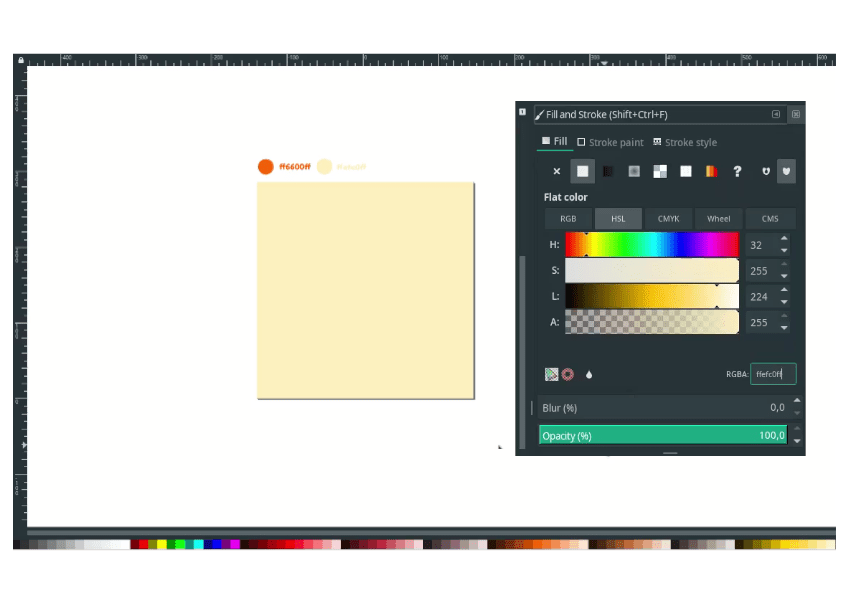Select the Radial gradient paint icon
The image size is (850, 600).
click(x=634, y=171)
